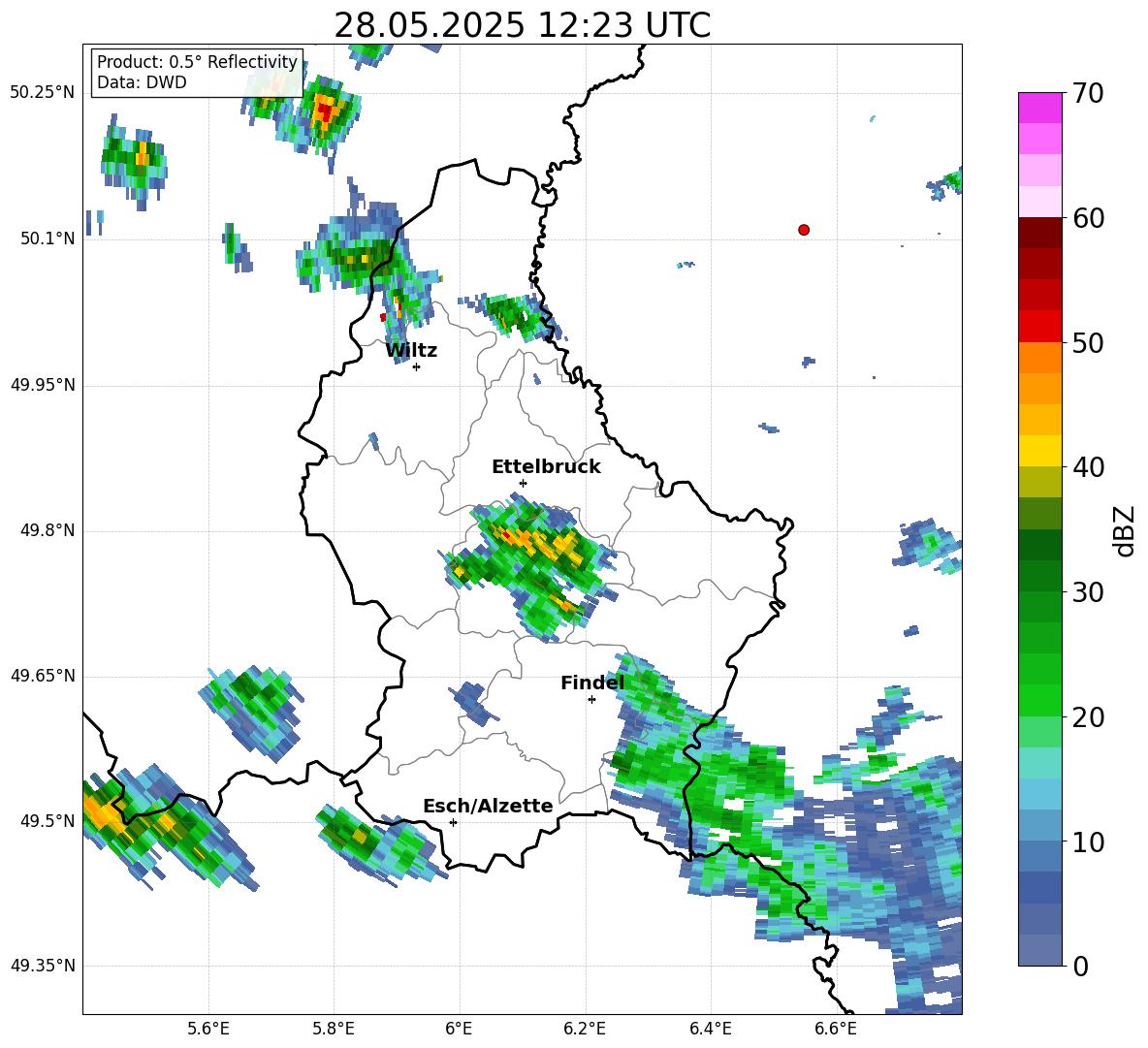1148x1048 pixels.
Task: Click the colorbar value 30
Action: [1087, 592]
